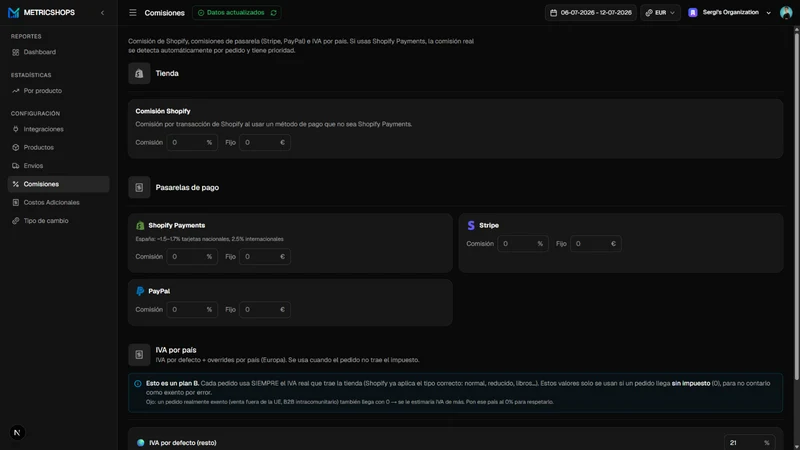Image resolution: width=800 pixels, height=450 pixels.
Task: Focus PayPal Fijo euro field
Action: pos(265,310)
